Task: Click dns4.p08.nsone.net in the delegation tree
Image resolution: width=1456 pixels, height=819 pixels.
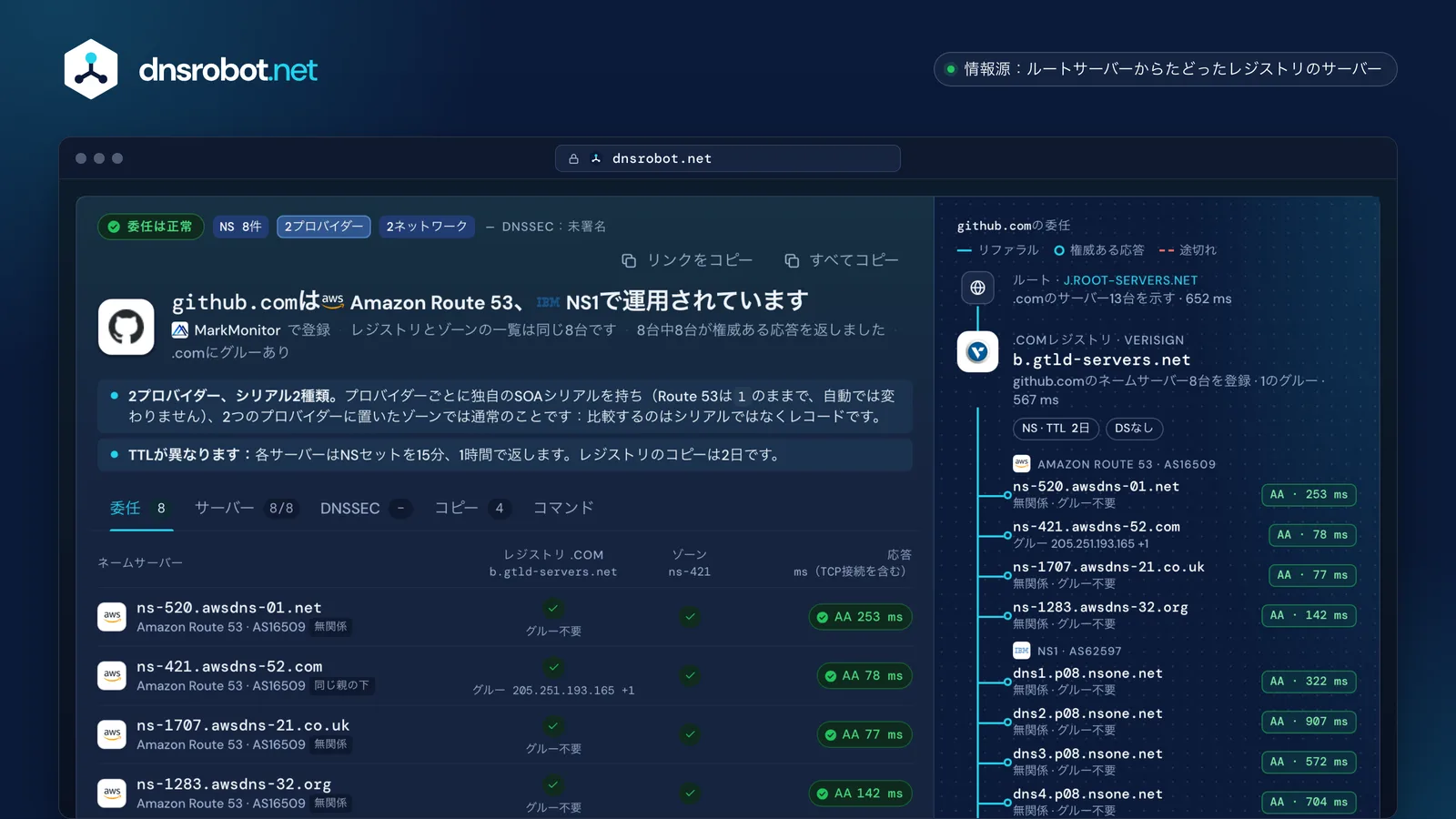Action: [x=1087, y=794]
